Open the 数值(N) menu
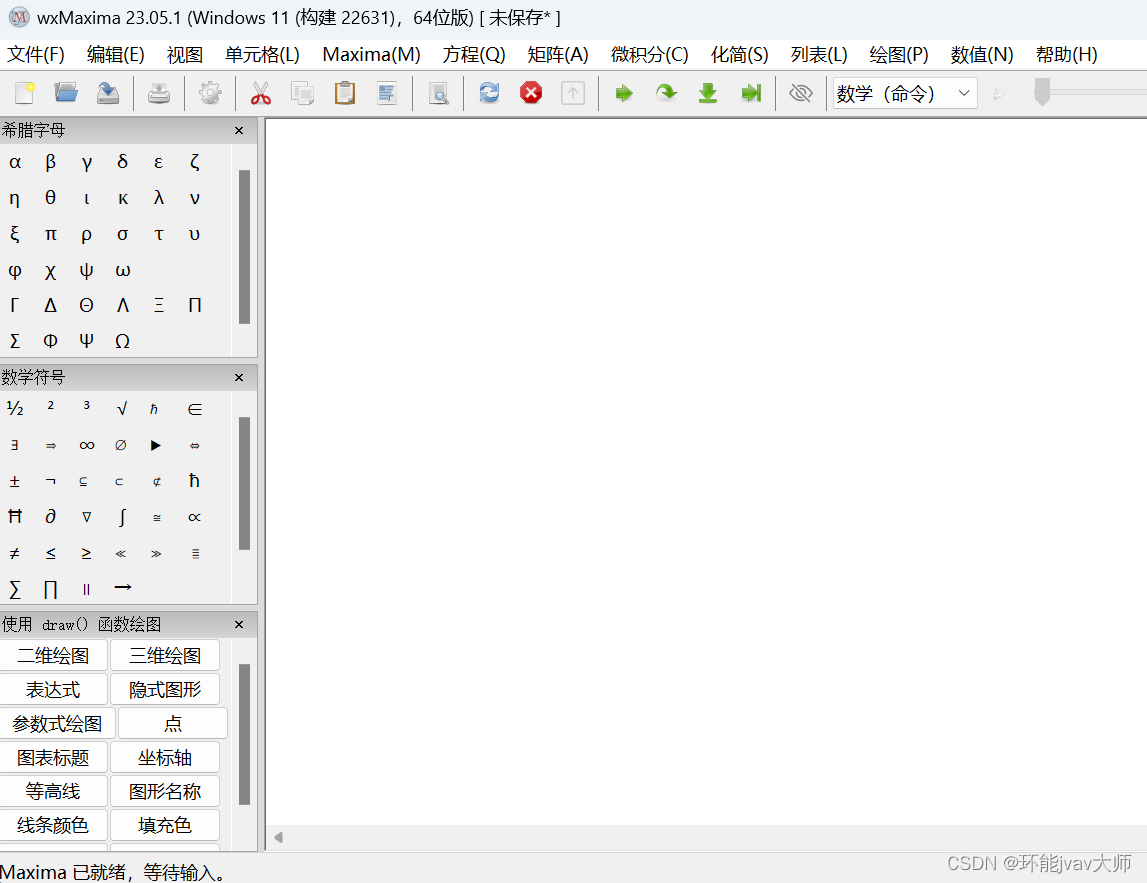The width and height of the screenshot is (1147, 883). 982,55
